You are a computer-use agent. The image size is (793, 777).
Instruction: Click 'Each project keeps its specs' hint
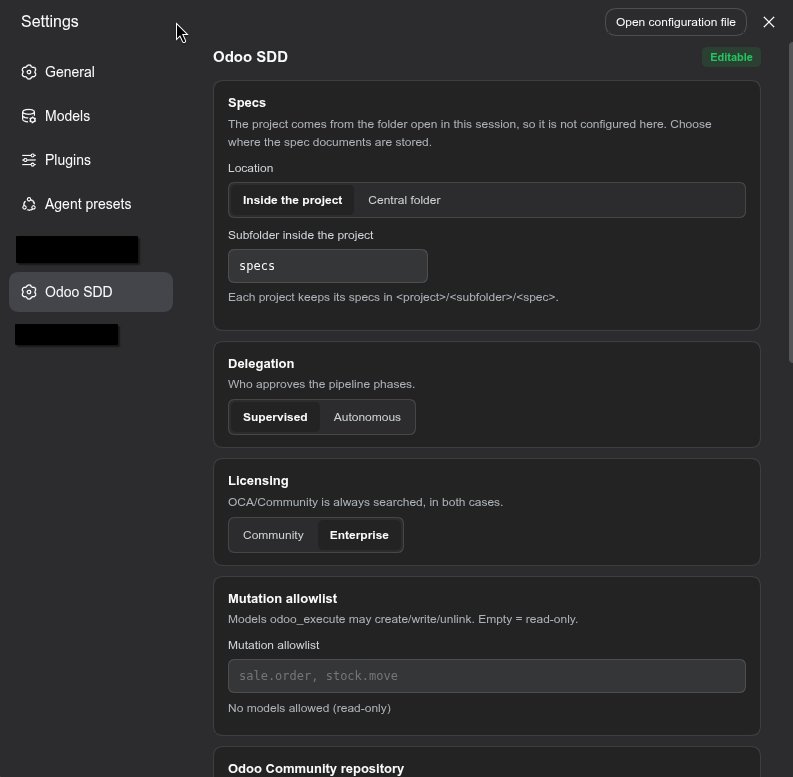click(x=393, y=297)
